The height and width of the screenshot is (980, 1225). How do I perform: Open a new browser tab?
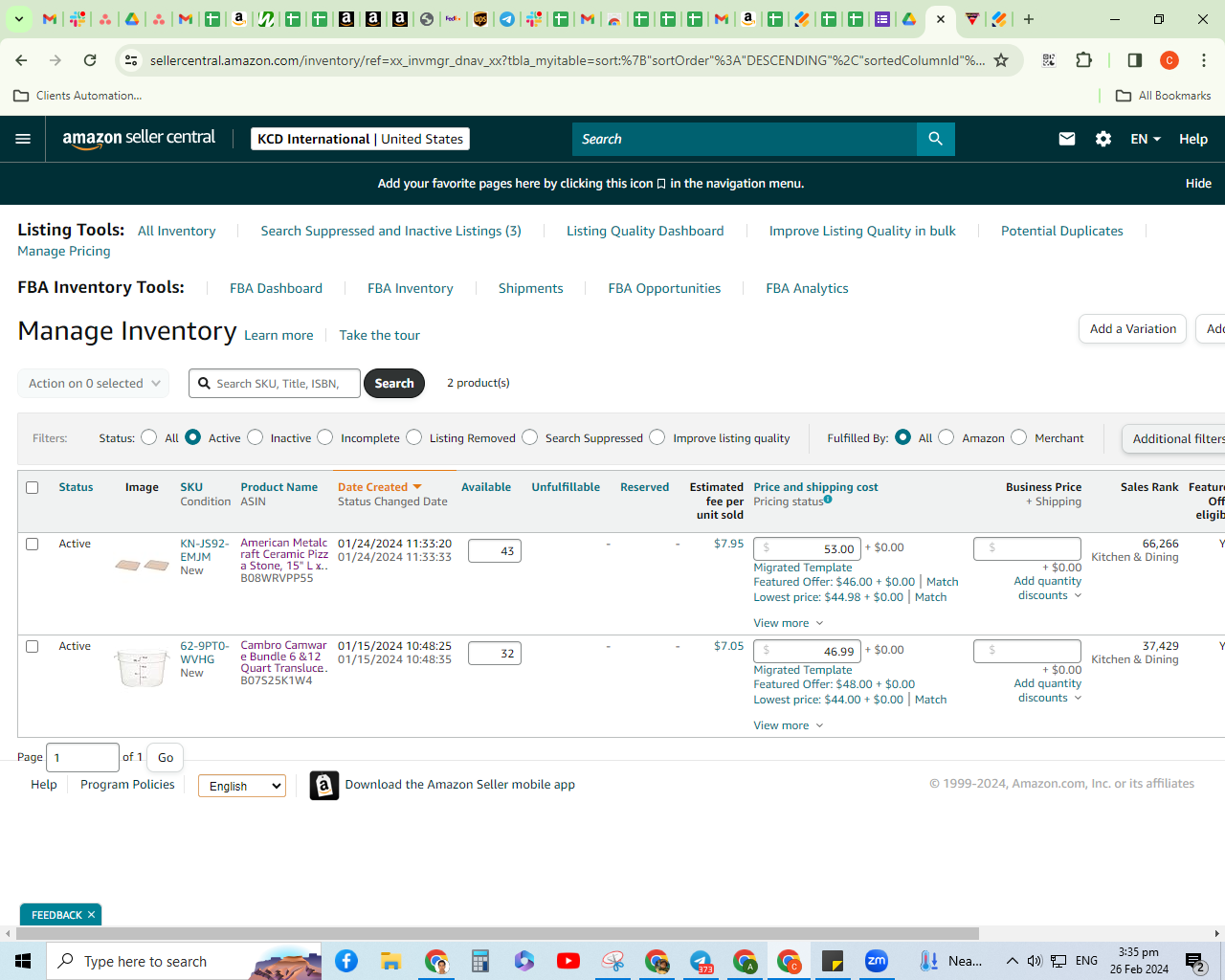coord(1029,19)
